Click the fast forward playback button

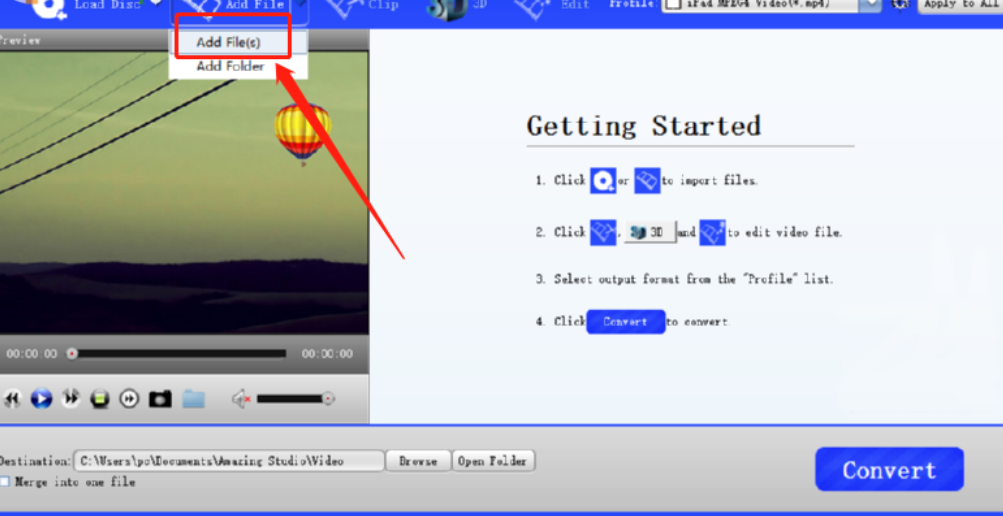click(x=70, y=399)
